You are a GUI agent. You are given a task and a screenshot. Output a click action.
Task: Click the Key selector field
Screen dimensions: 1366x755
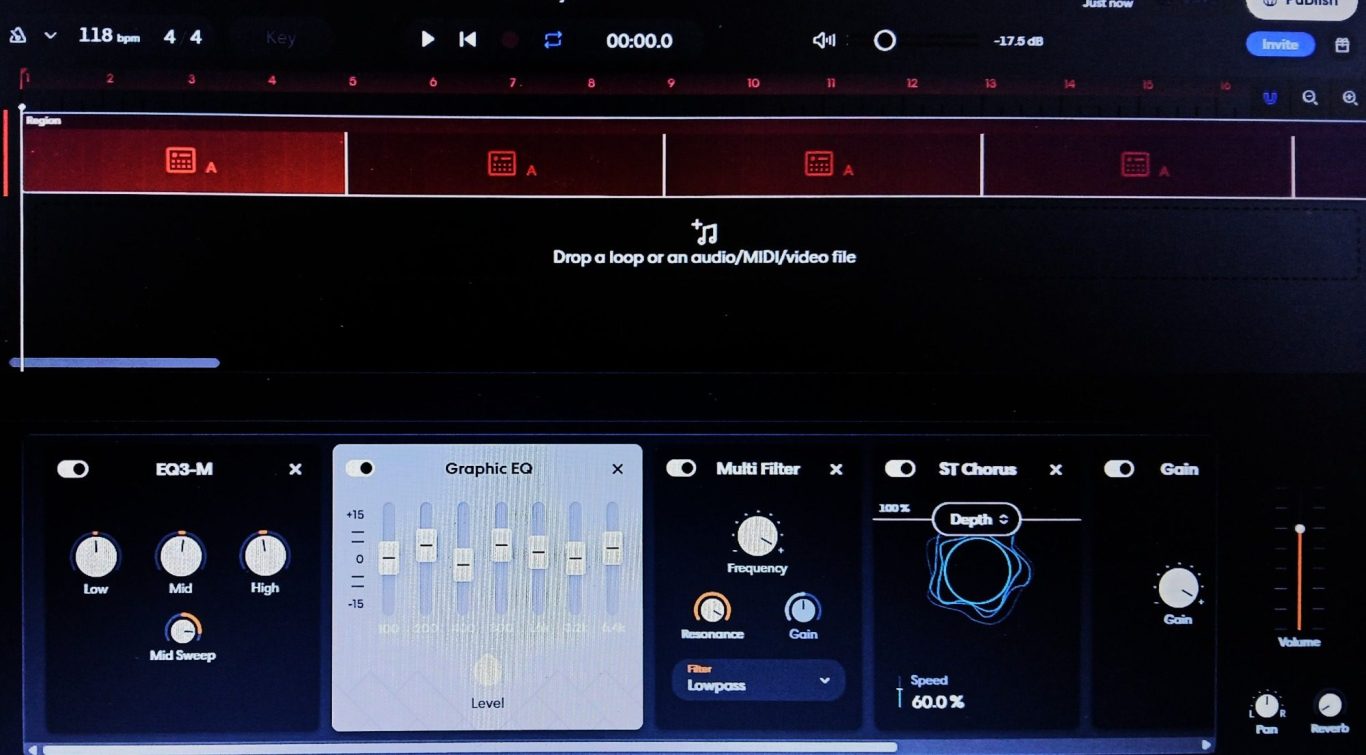point(281,38)
